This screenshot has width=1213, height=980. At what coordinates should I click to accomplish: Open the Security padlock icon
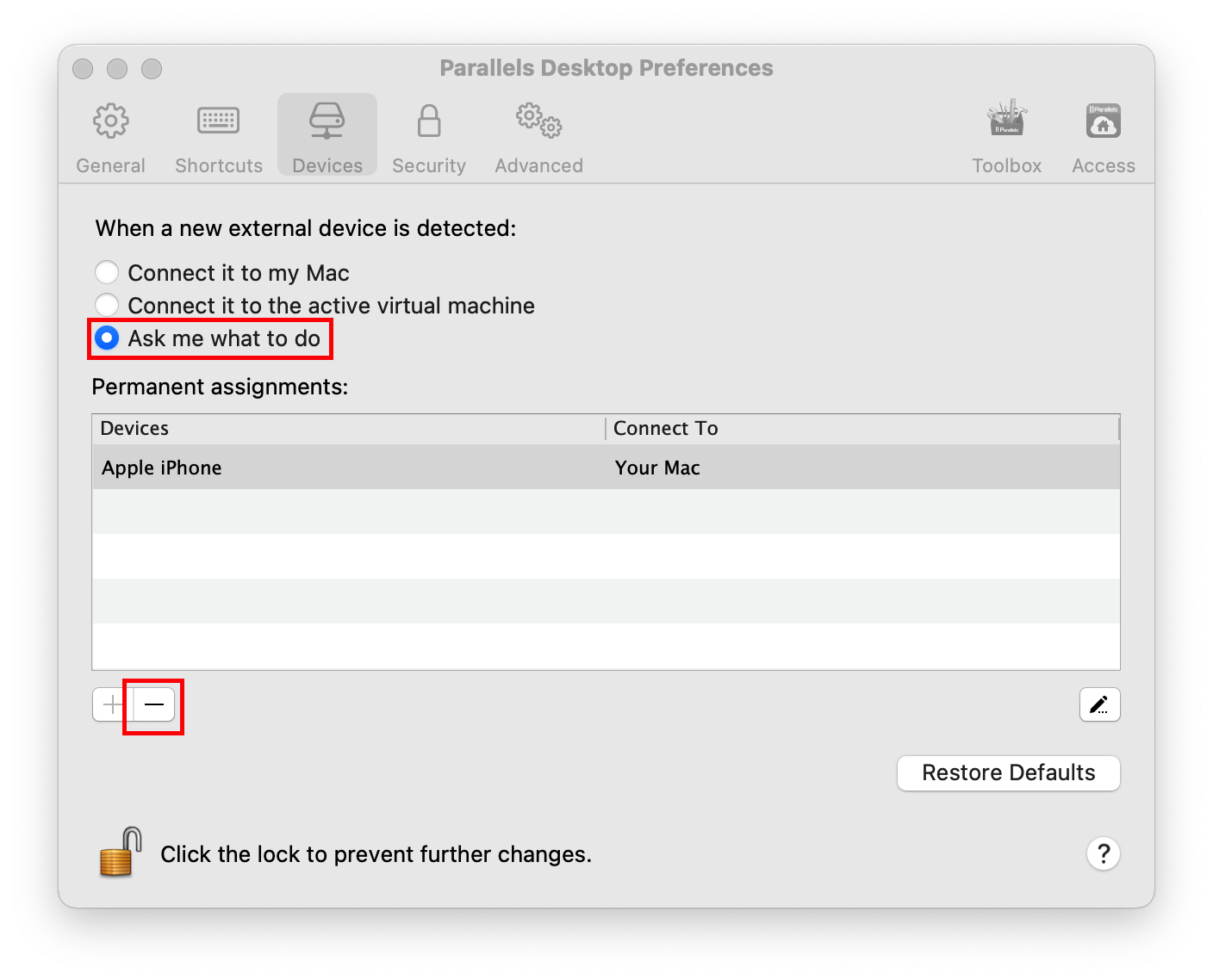(x=428, y=121)
